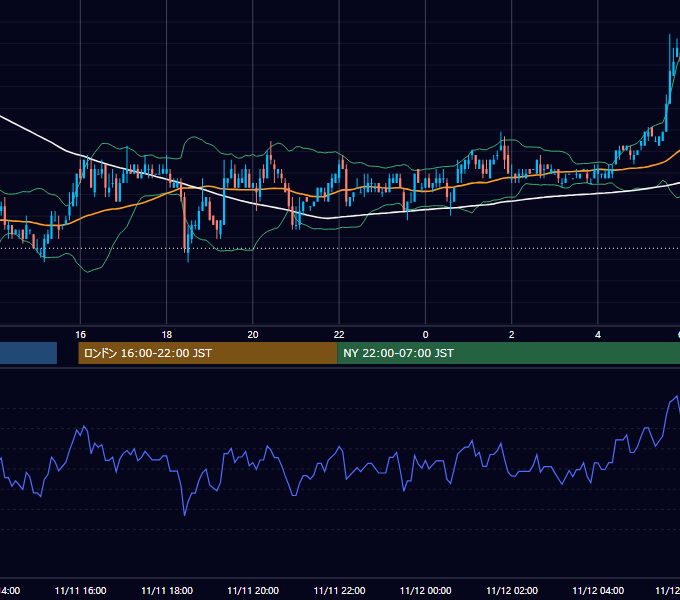Click the London 16:00-22:00 JST session bar
The width and height of the screenshot is (680, 600).
tap(207, 353)
